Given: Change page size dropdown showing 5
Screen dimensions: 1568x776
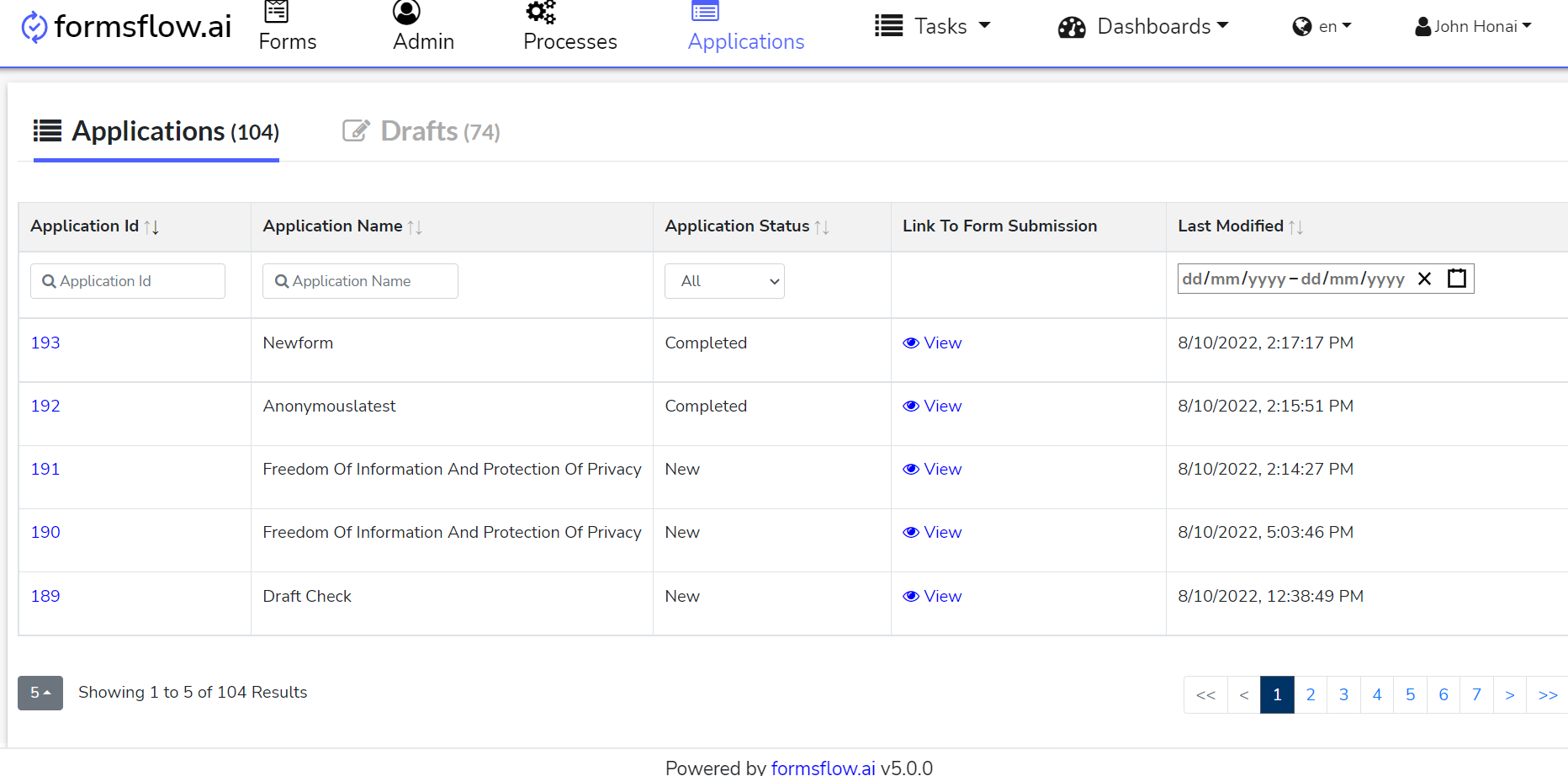Looking at the screenshot, I should click(x=40, y=693).
